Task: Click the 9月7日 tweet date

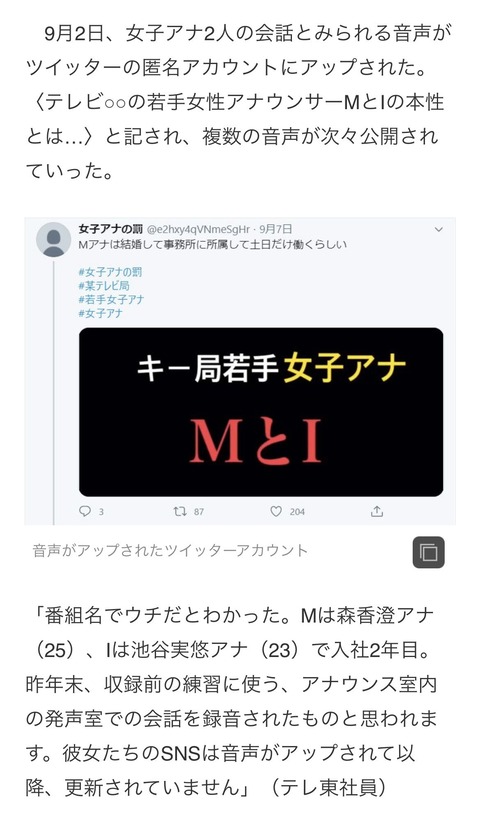Action: (x=276, y=229)
